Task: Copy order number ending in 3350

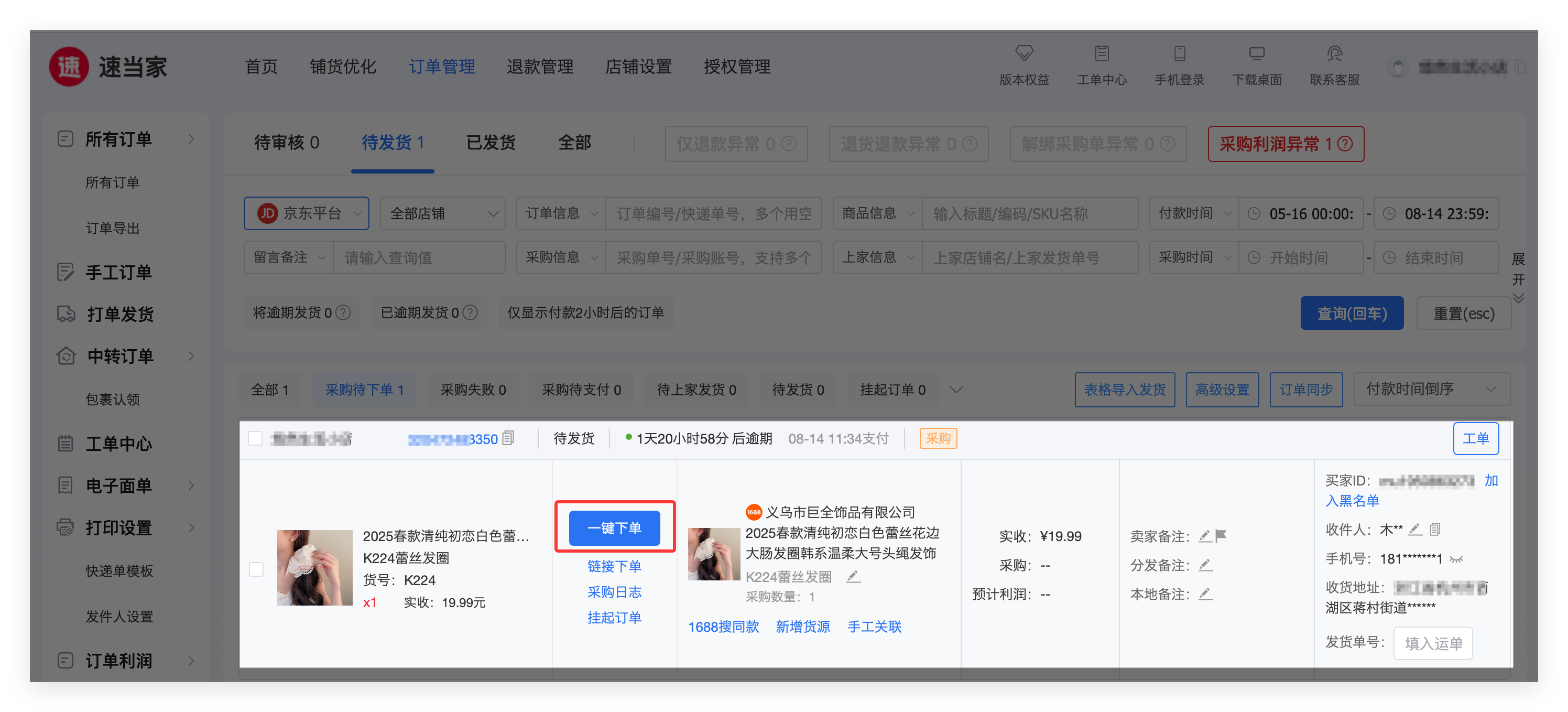Action: [509, 438]
